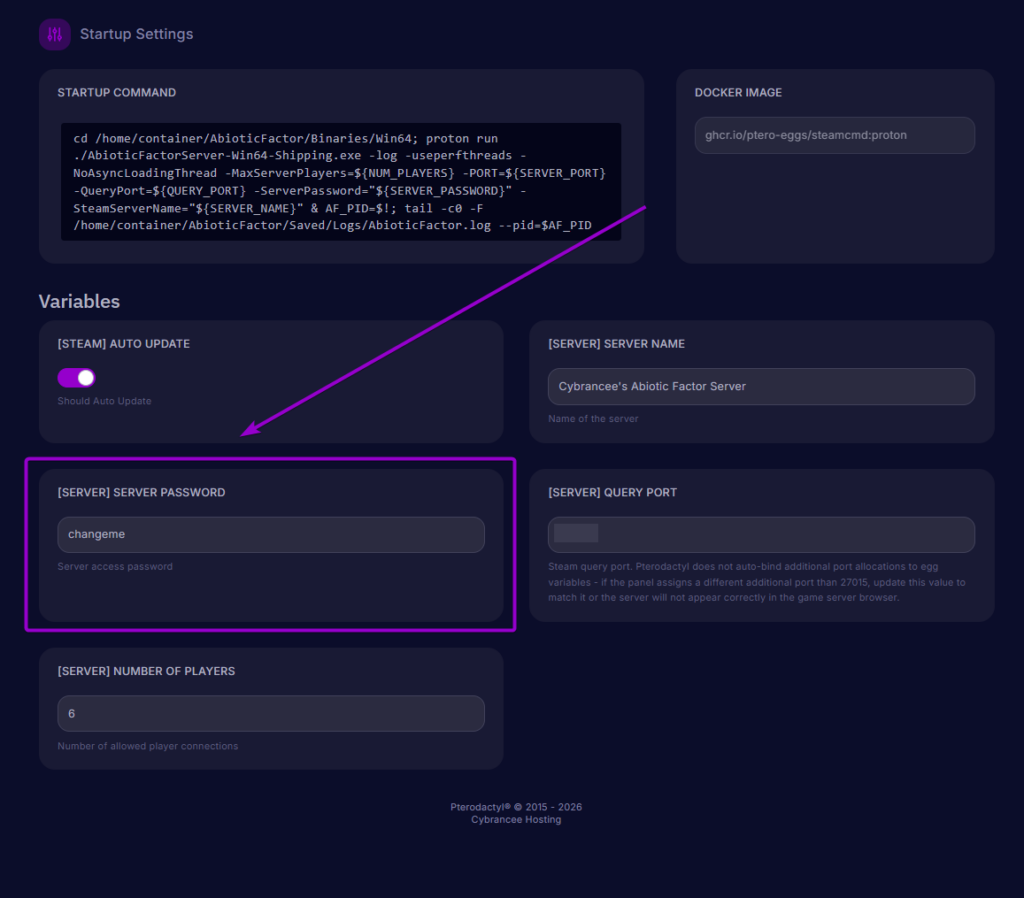The image size is (1024, 898).
Task: Click the "Startup Settings" heading text
Action: (136, 34)
